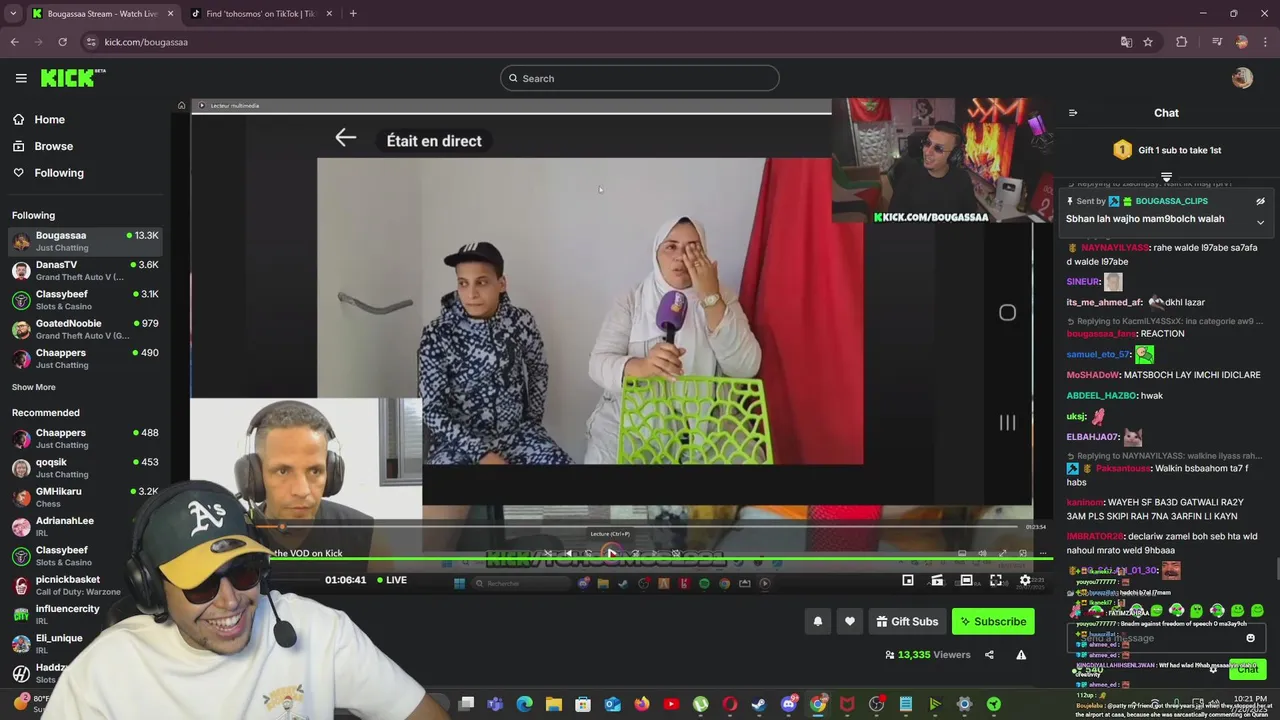
Task: Jump to LIVE in the player
Action: 392,580
